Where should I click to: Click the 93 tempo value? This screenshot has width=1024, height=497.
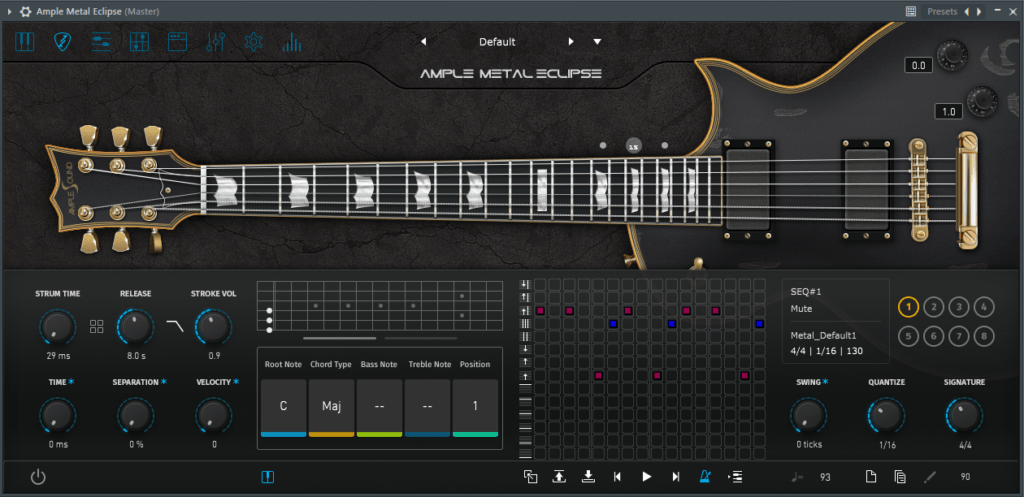[825, 477]
